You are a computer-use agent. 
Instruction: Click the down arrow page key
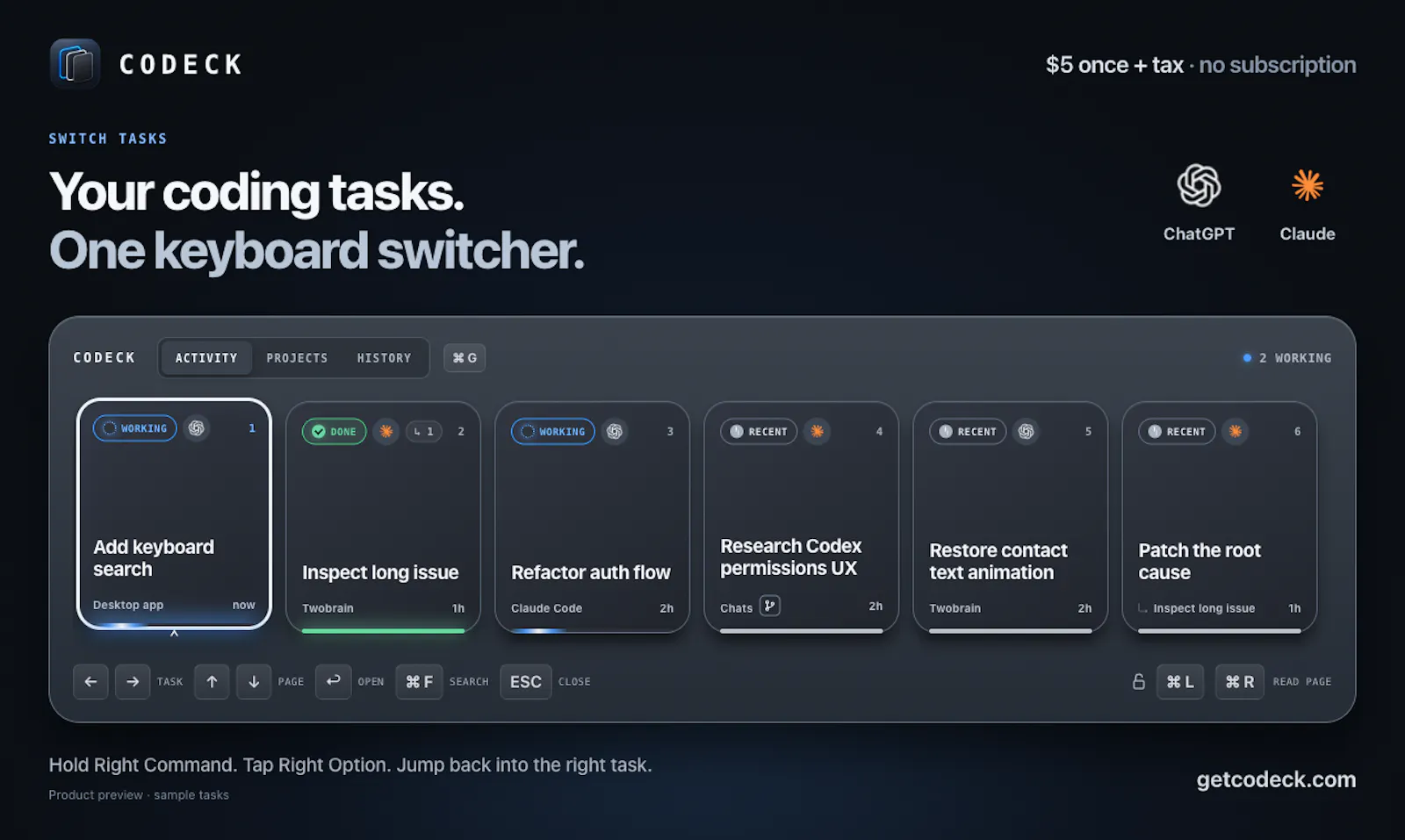point(254,682)
